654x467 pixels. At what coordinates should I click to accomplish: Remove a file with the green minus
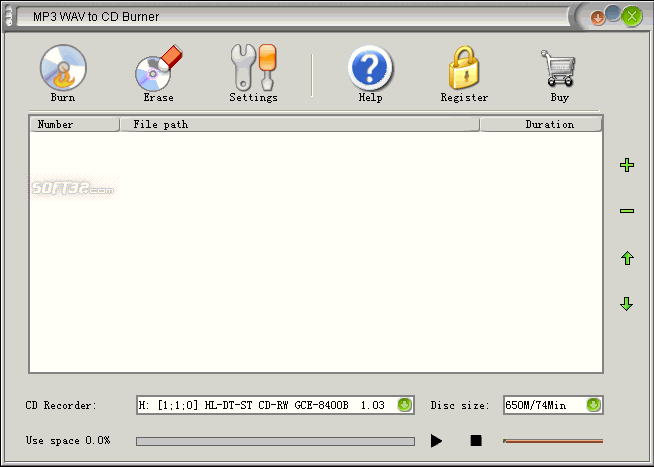pos(627,211)
